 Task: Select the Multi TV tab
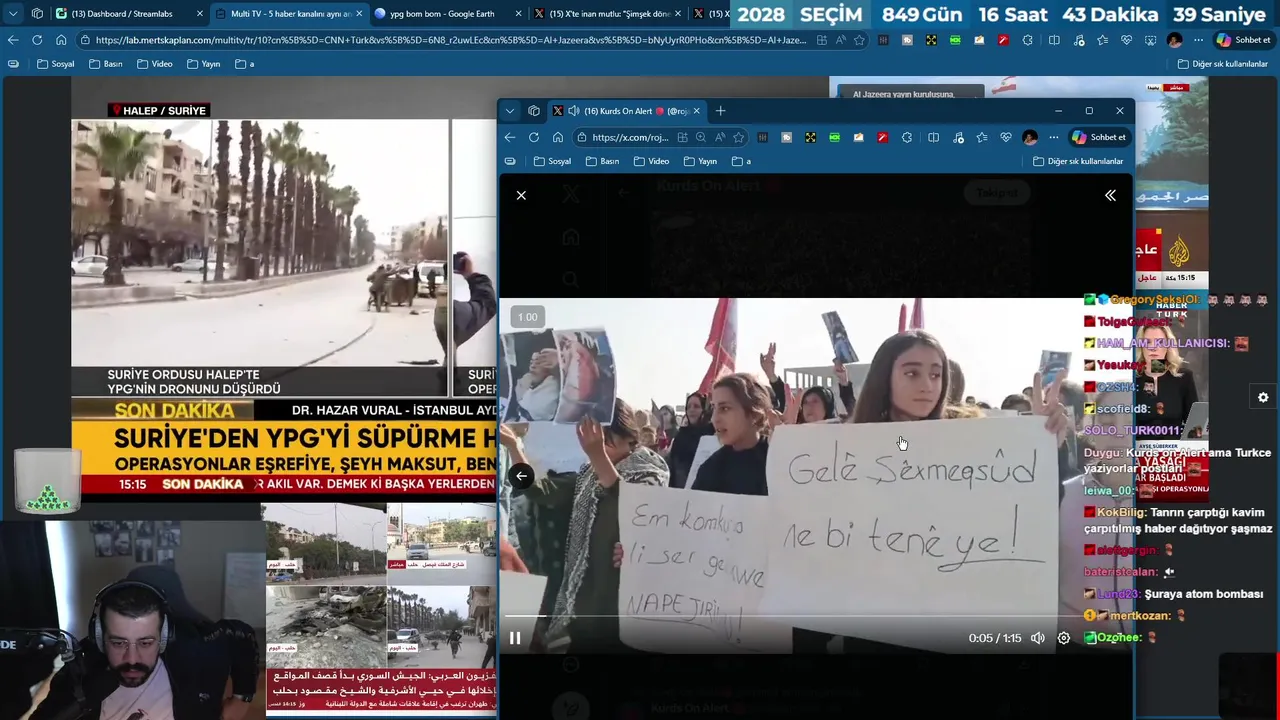pyautogui.click(x=289, y=14)
